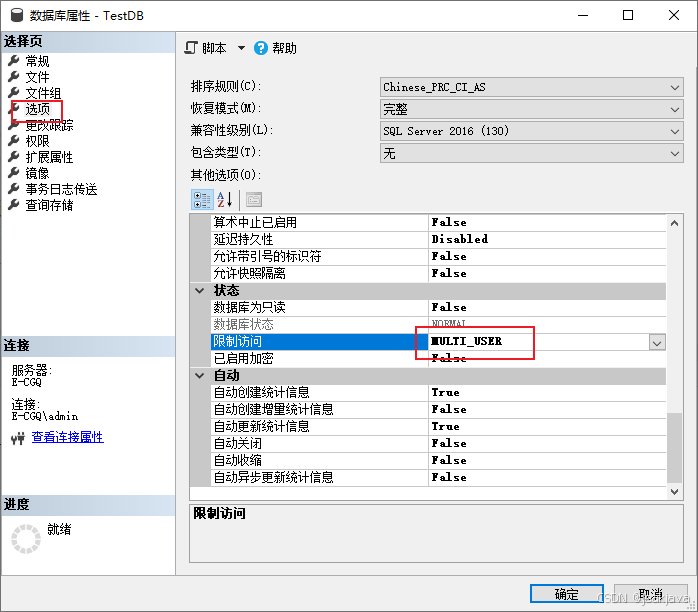Screen dimensions: 698x612
Task: Click the 确定 button
Action: pos(567,594)
